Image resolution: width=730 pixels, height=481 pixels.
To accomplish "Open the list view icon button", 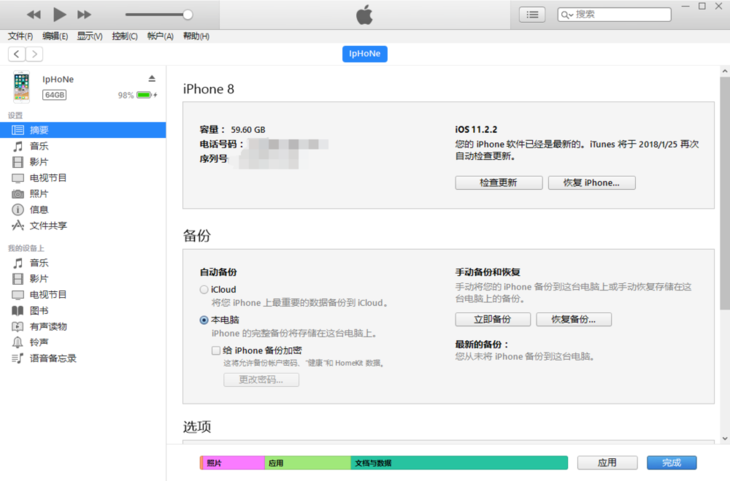I will pos(532,14).
